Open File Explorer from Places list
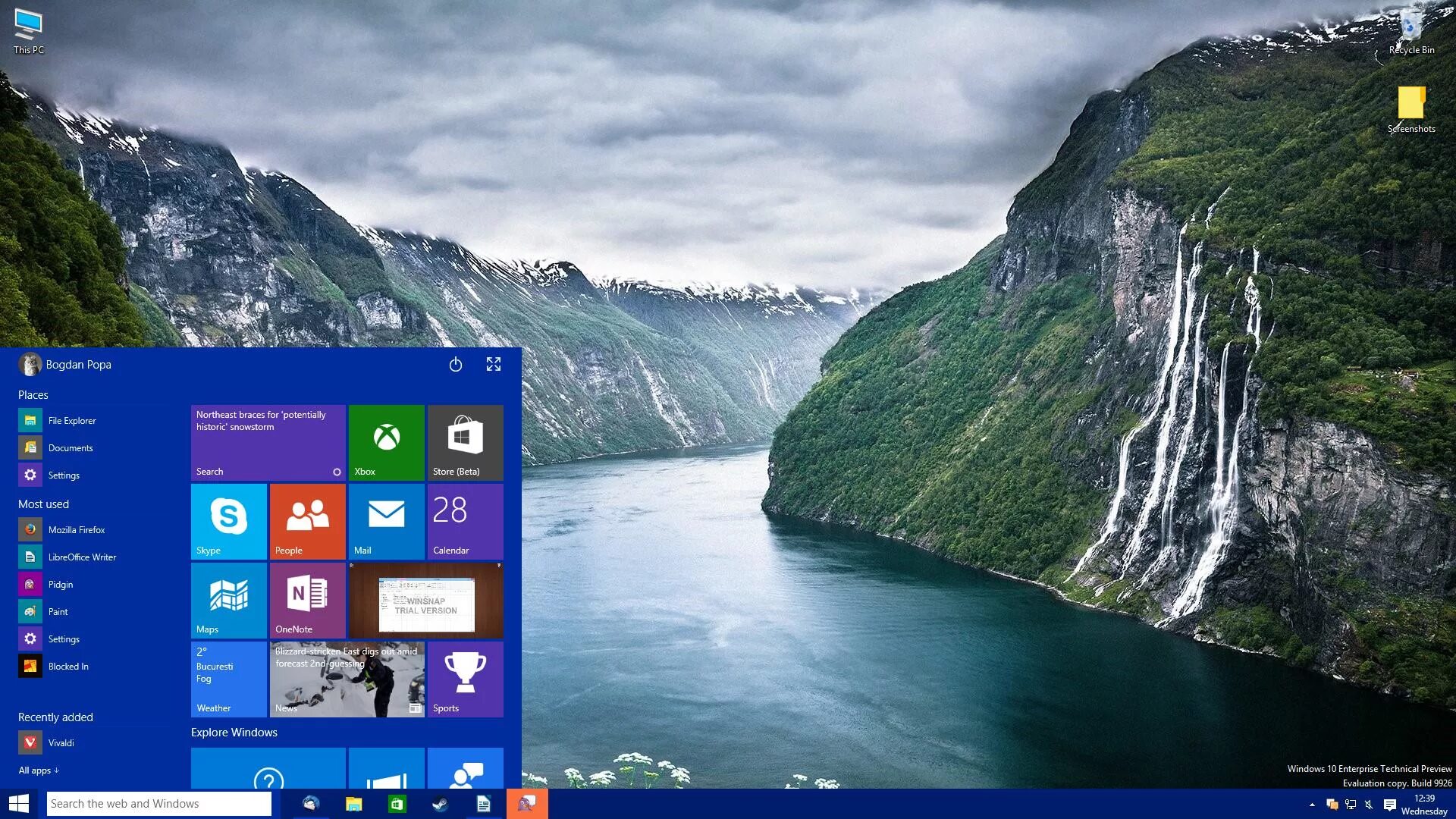The width and height of the screenshot is (1456, 819). [x=71, y=420]
